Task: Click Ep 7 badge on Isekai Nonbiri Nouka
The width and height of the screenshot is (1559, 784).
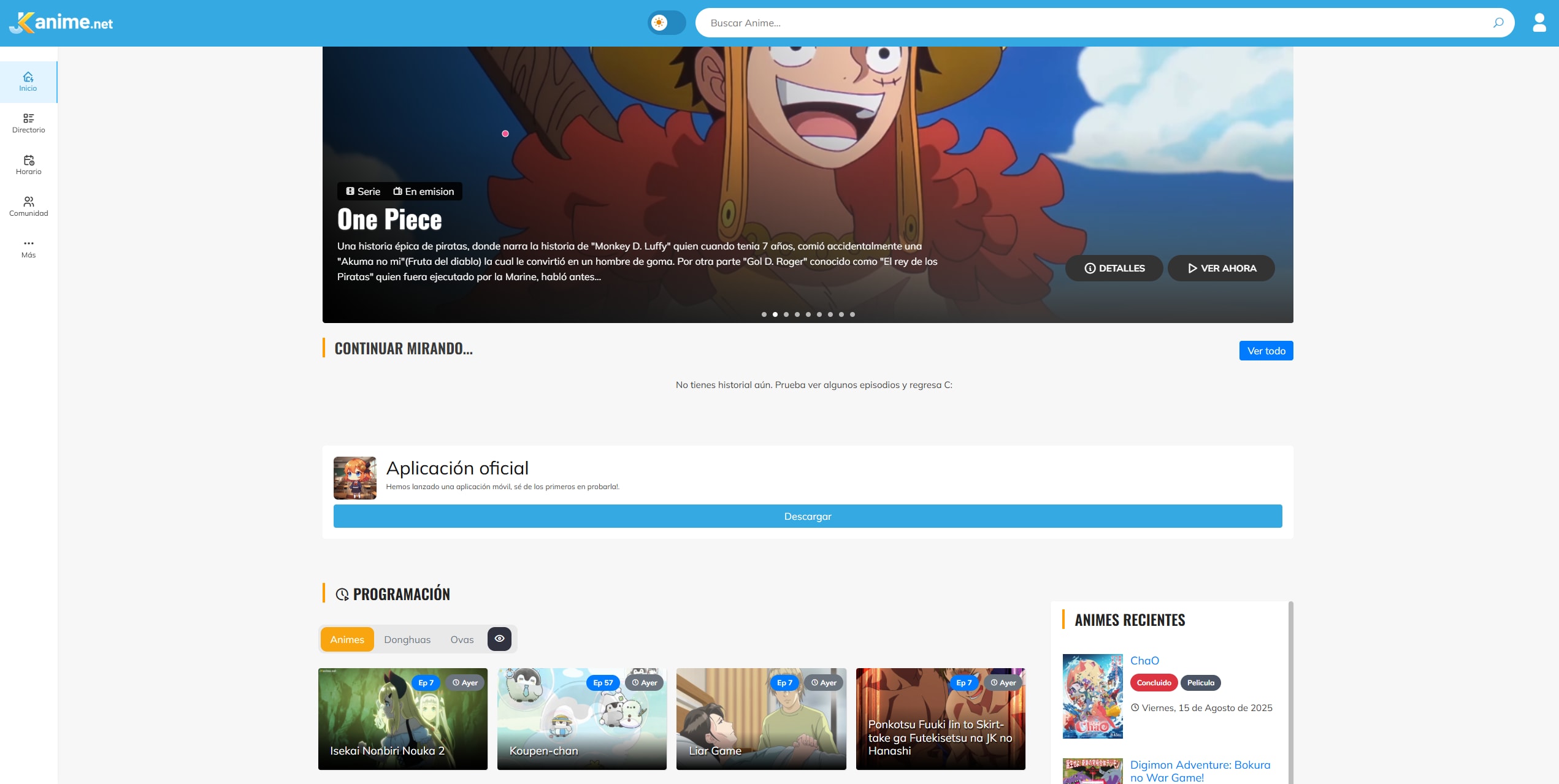Action: (426, 683)
